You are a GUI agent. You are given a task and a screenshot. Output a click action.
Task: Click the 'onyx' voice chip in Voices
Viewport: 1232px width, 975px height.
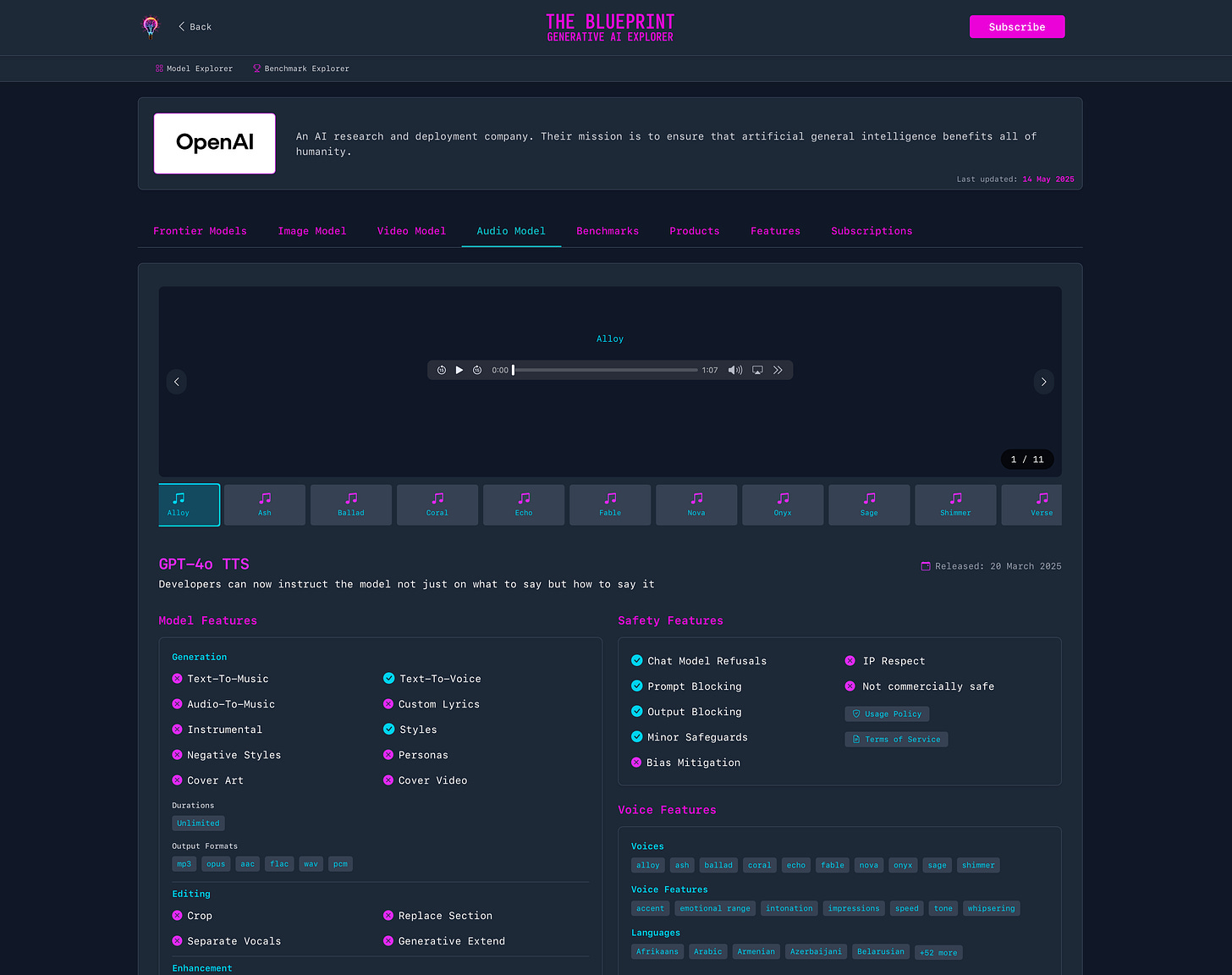(903, 865)
